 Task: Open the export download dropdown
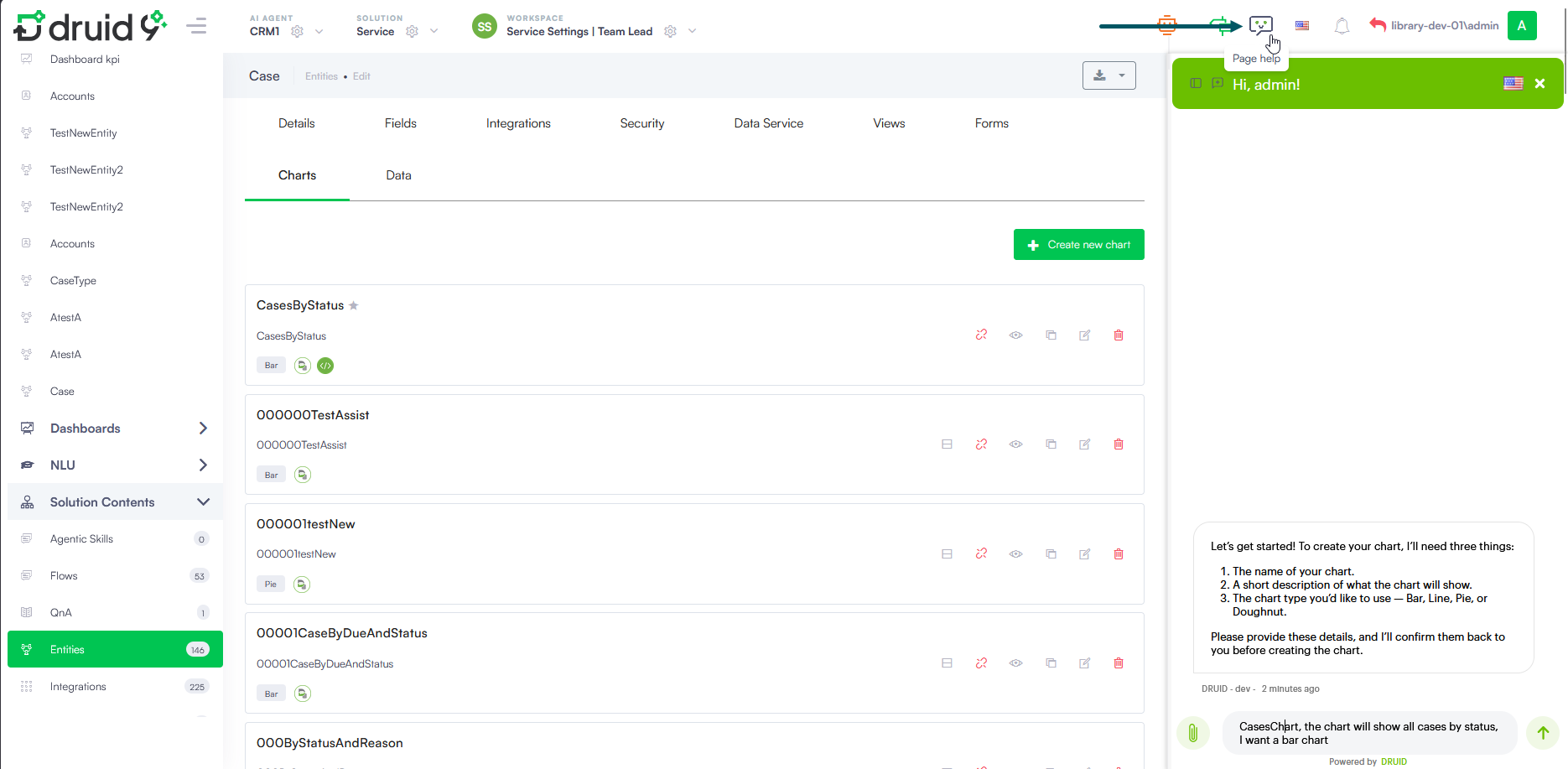click(x=1109, y=75)
